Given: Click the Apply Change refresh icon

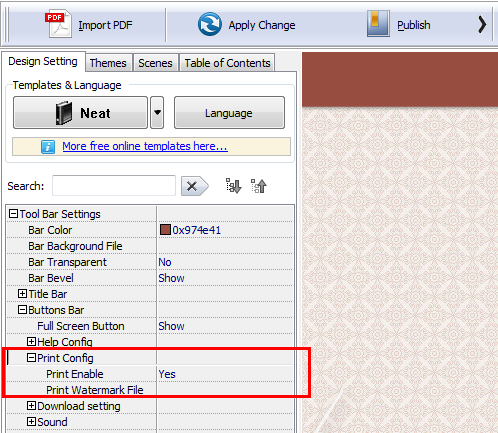Looking at the screenshot, I should 209,24.
